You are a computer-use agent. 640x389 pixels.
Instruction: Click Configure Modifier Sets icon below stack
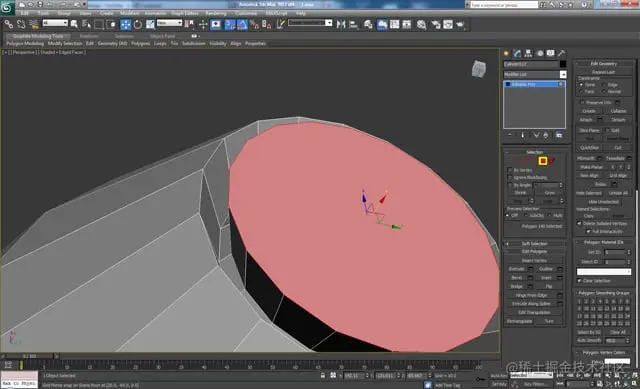pyautogui.click(x=559, y=135)
